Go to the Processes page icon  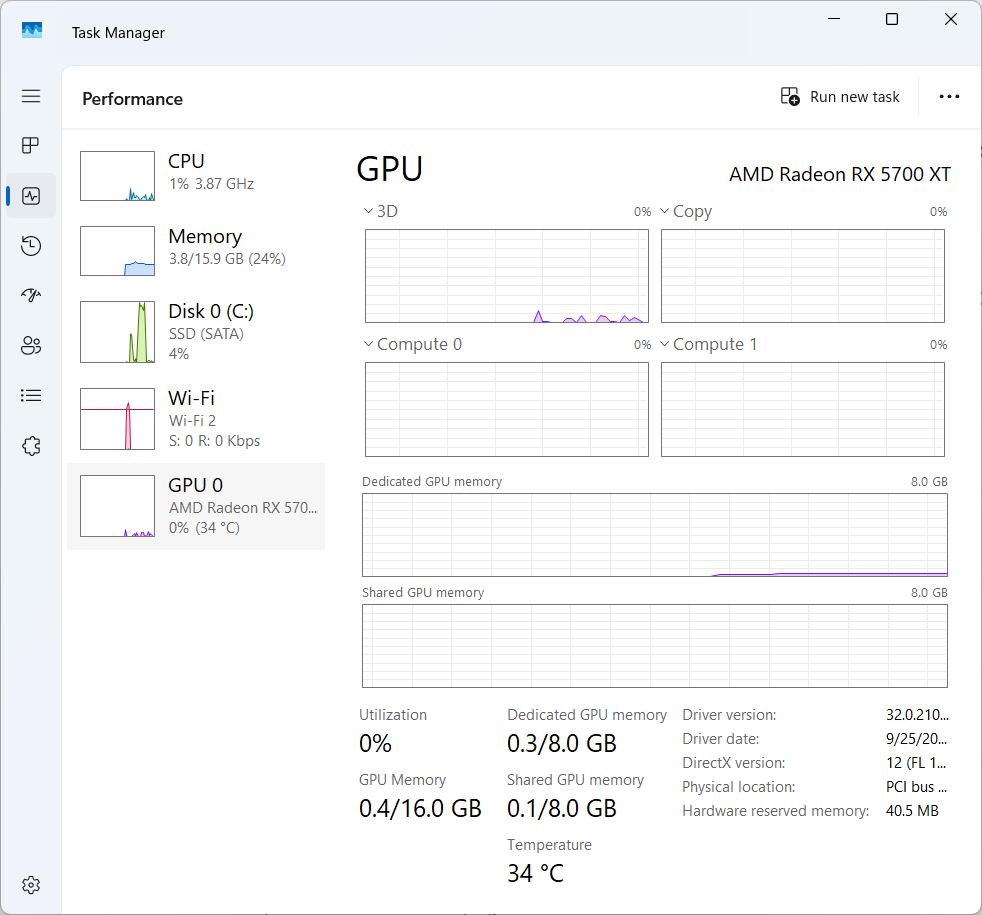click(x=31, y=146)
